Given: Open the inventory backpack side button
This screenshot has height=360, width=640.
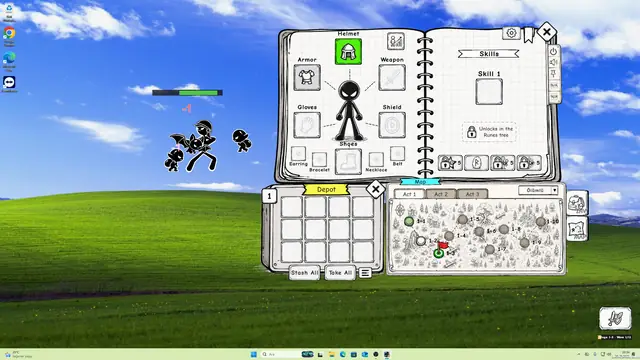Looking at the screenshot, I should [x=577, y=203].
